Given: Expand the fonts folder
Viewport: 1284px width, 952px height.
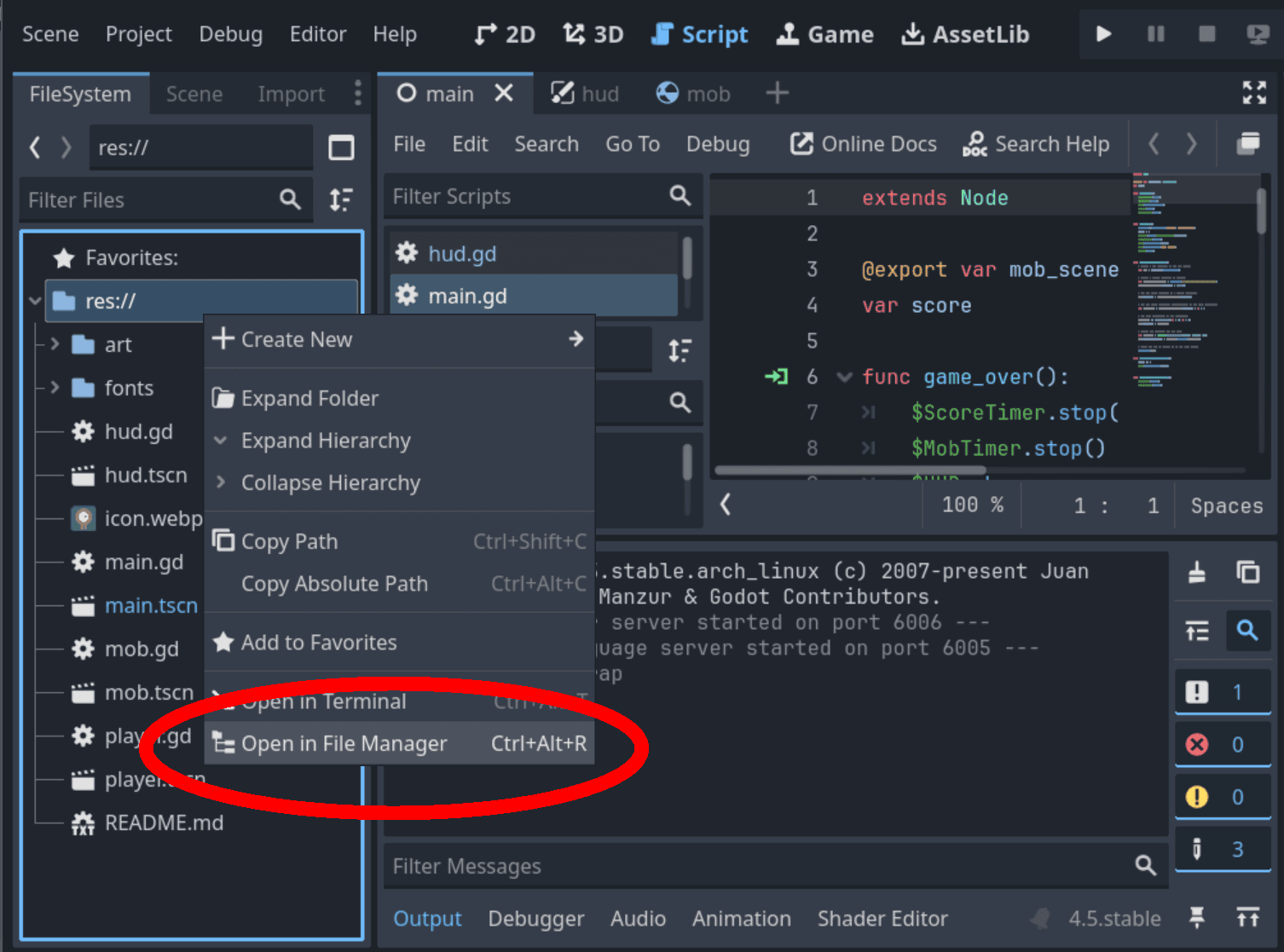Looking at the screenshot, I should (54, 388).
